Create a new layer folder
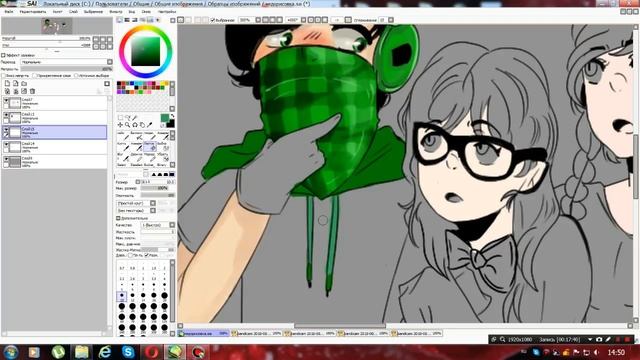 24,84
